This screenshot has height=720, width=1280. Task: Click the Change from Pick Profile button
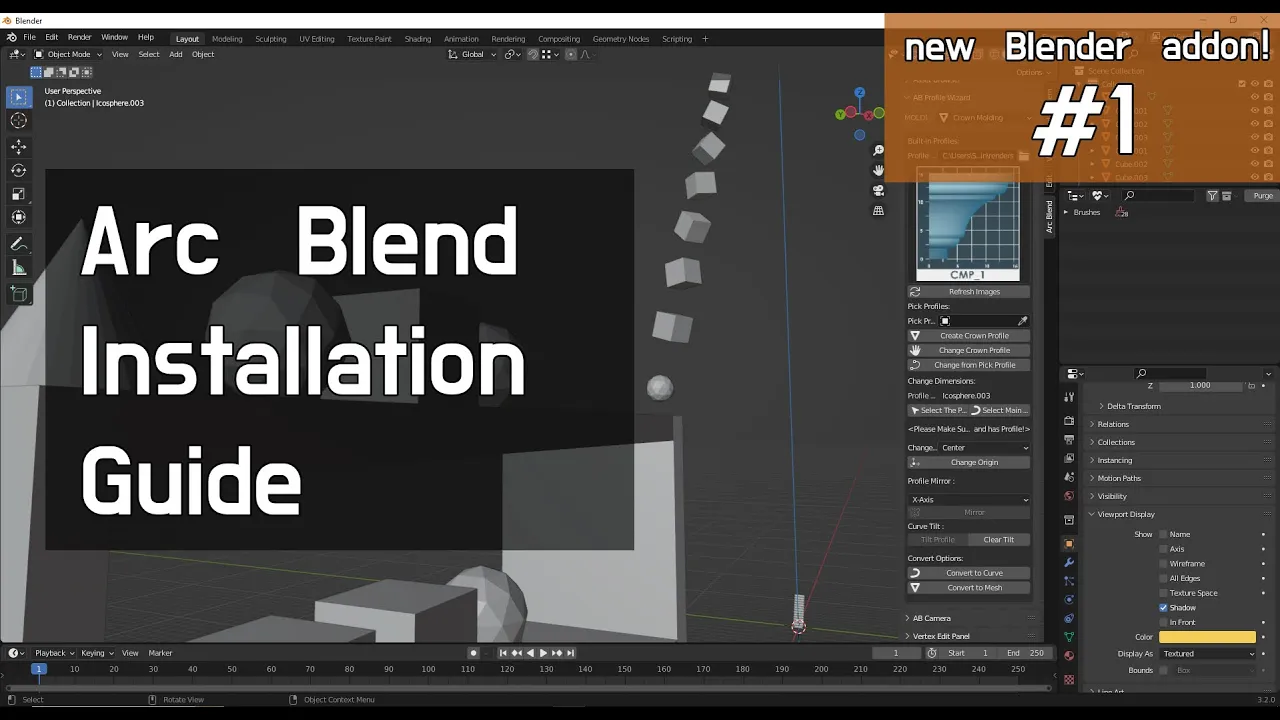click(969, 365)
